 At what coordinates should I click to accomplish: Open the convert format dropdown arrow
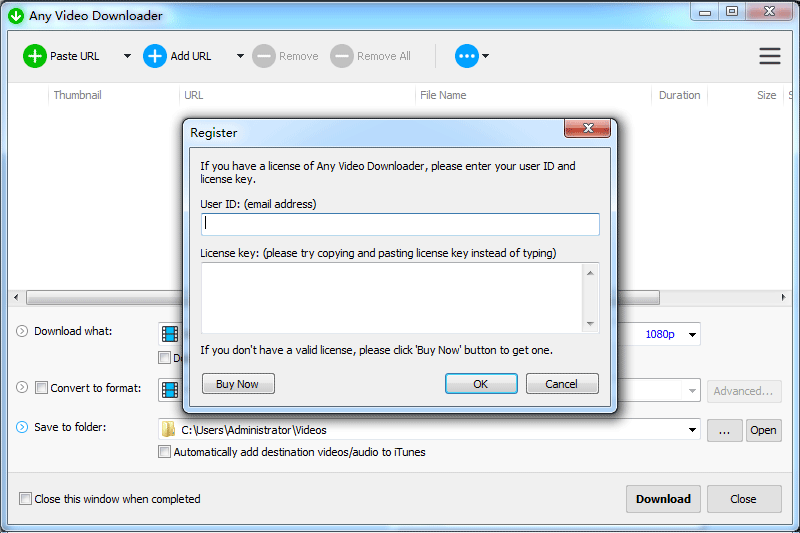coord(692,391)
